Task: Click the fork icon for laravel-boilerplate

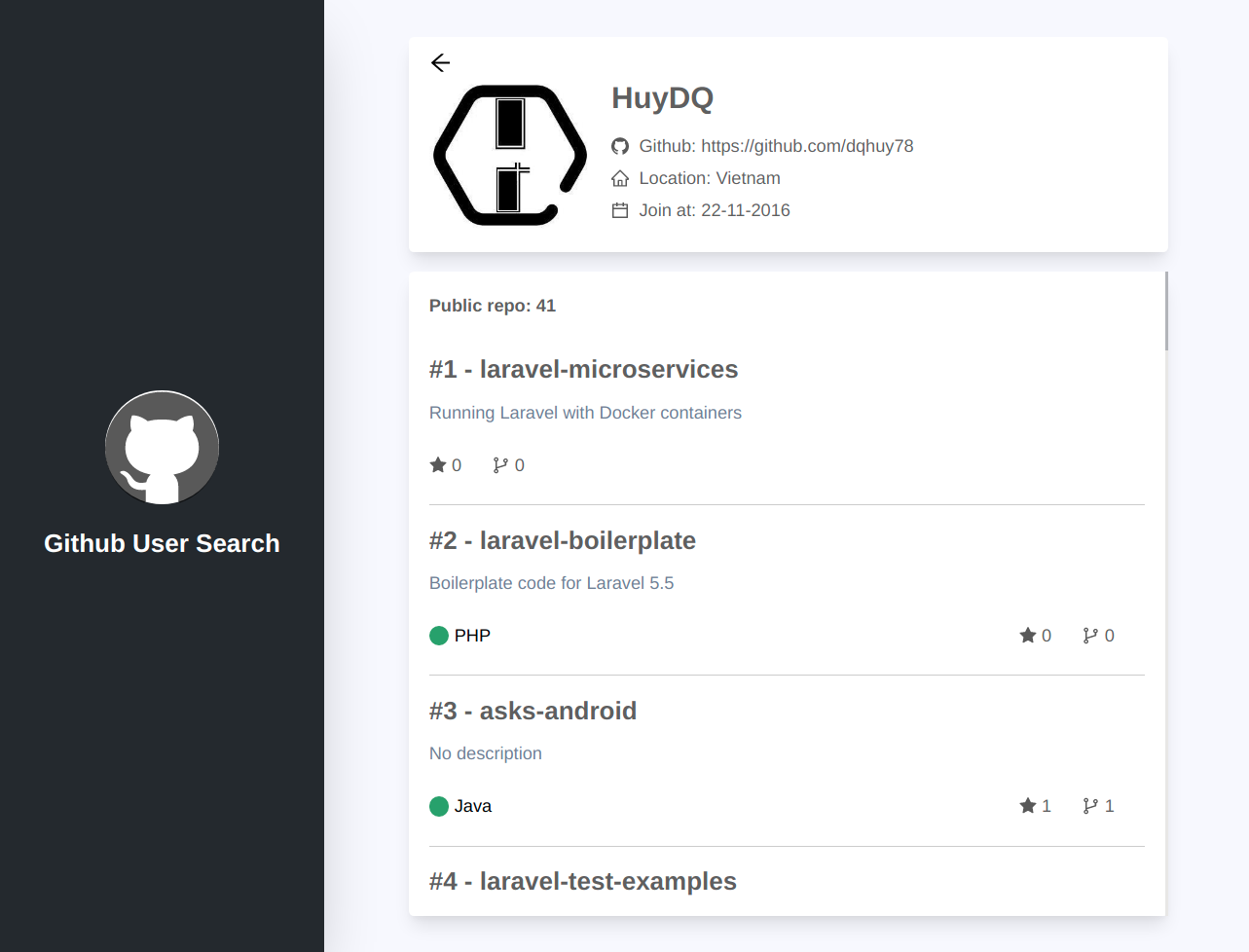Action: click(1090, 636)
